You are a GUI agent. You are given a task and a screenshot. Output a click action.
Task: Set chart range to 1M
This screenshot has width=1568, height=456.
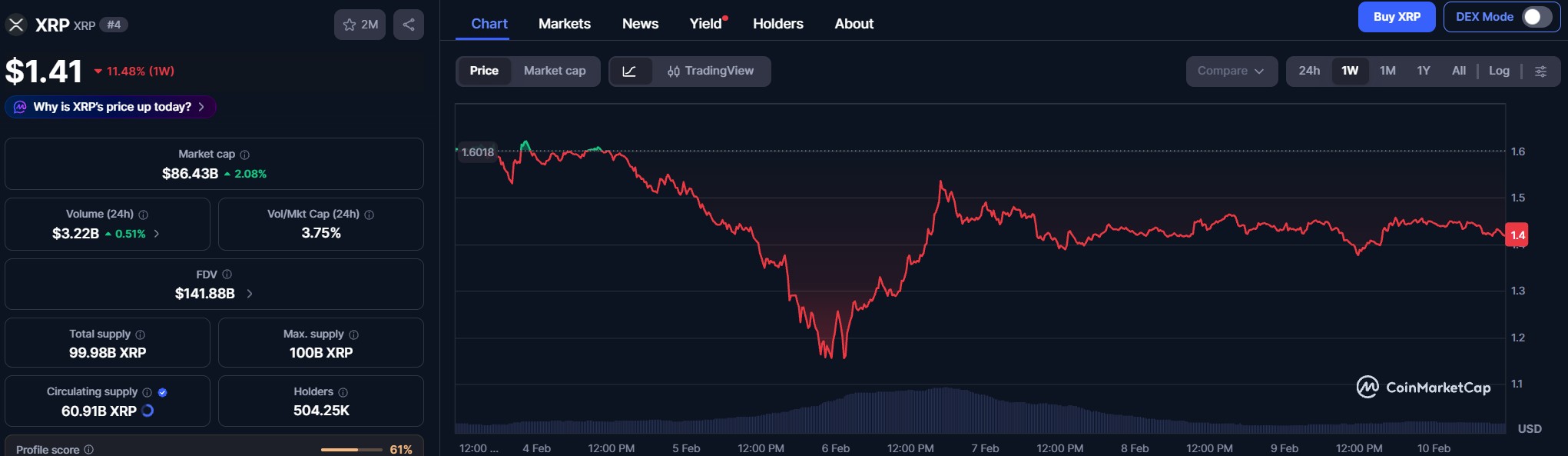[1387, 71]
